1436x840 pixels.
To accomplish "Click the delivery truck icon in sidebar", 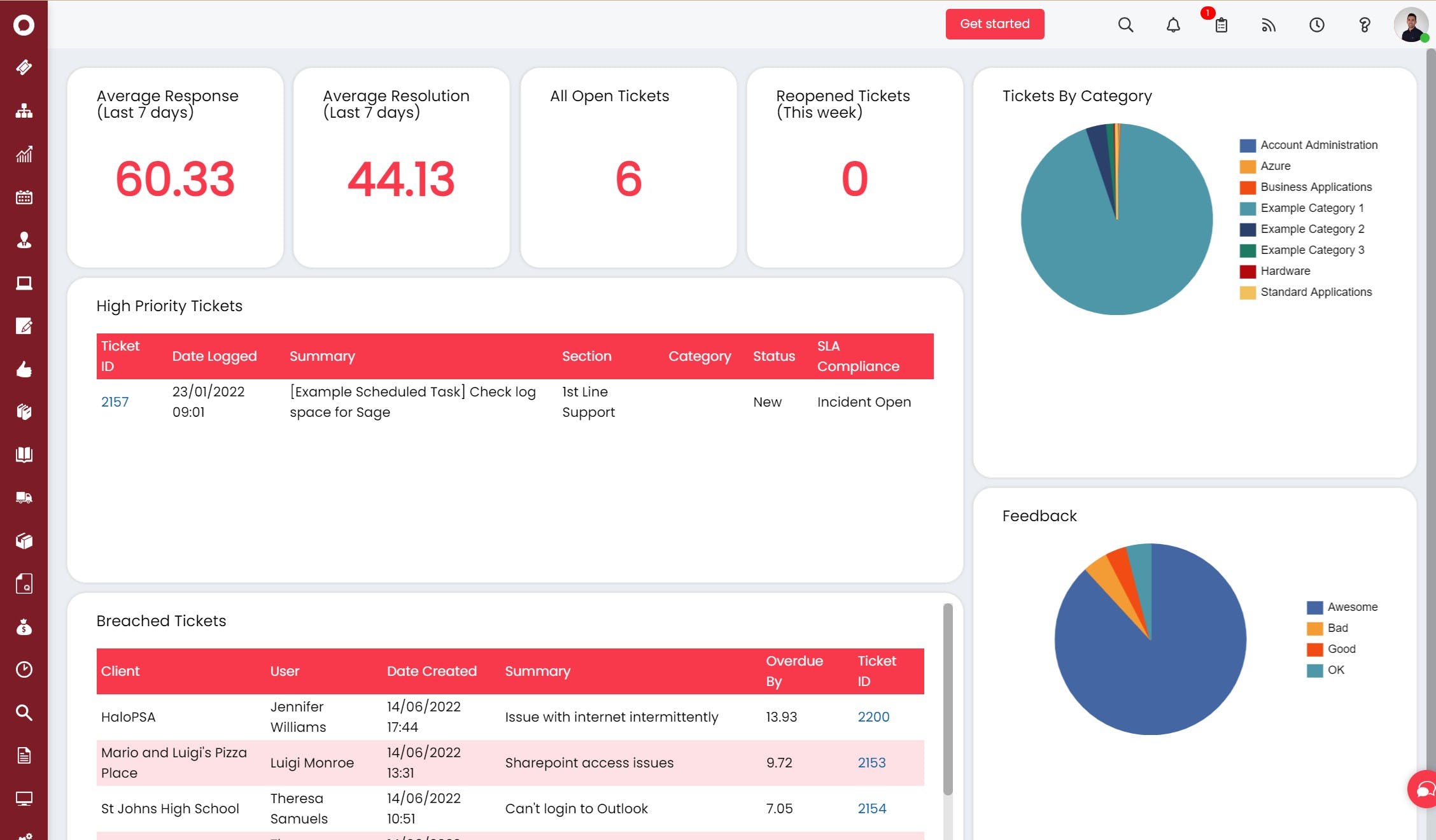I will click(24, 498).
